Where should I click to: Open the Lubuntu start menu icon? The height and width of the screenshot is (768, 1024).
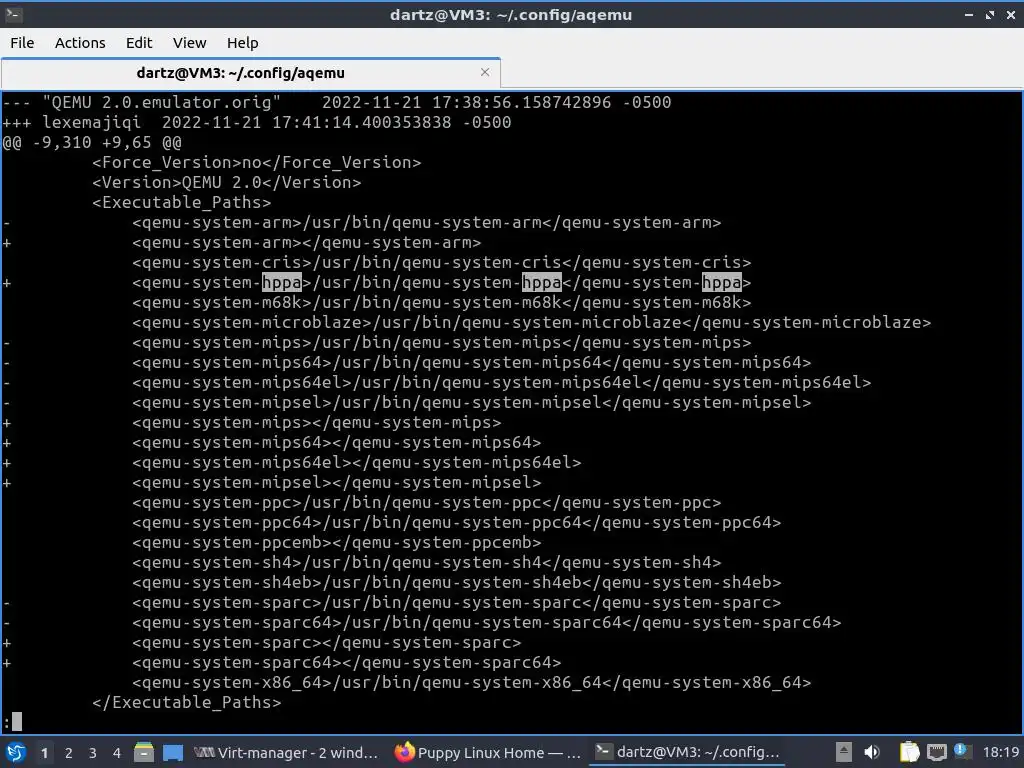coord(15,752)
